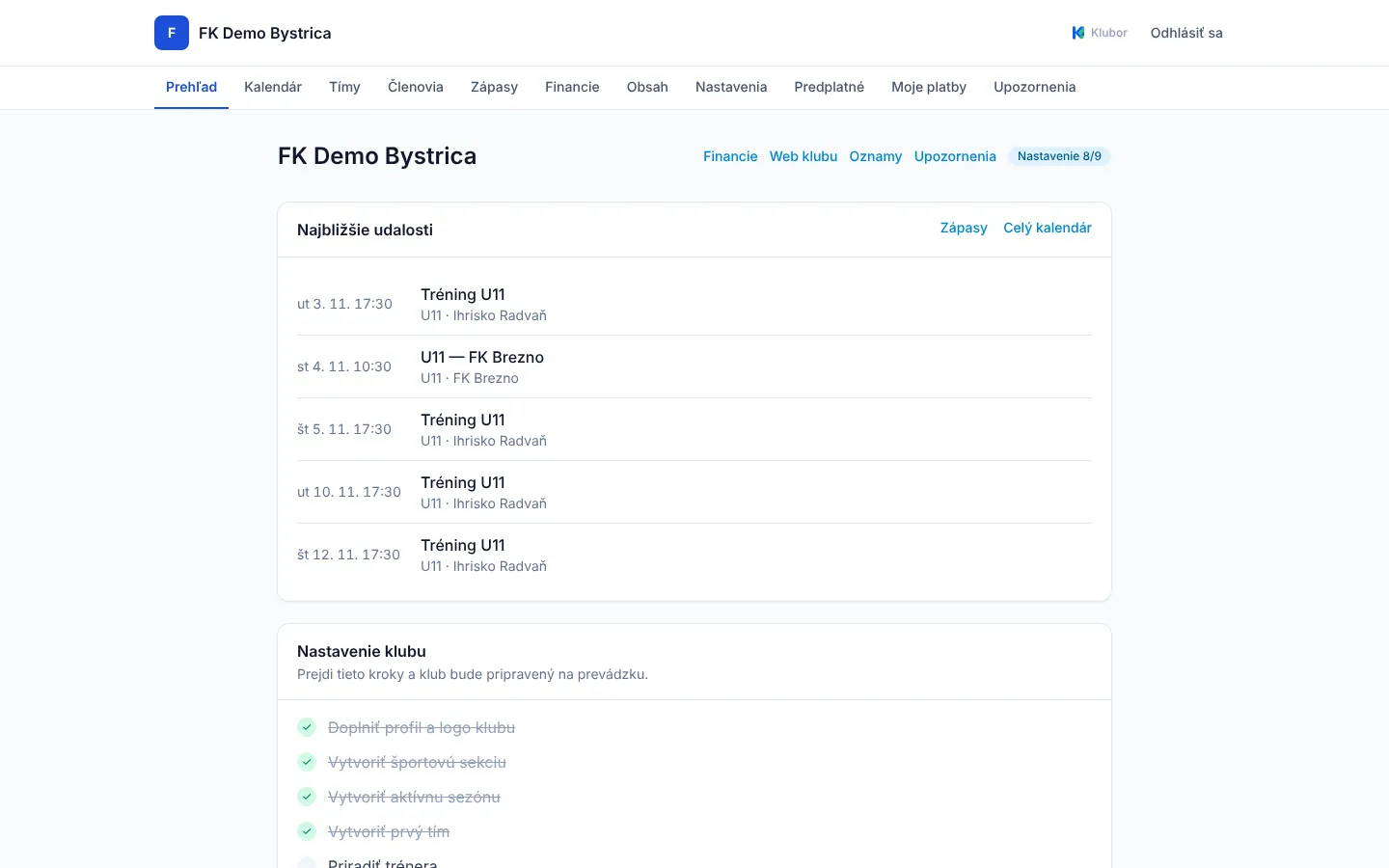Image resolution: width=1389 pixels, height=868 pixels.
Task: Open the Členovia tab
Action: click(416, 87)
